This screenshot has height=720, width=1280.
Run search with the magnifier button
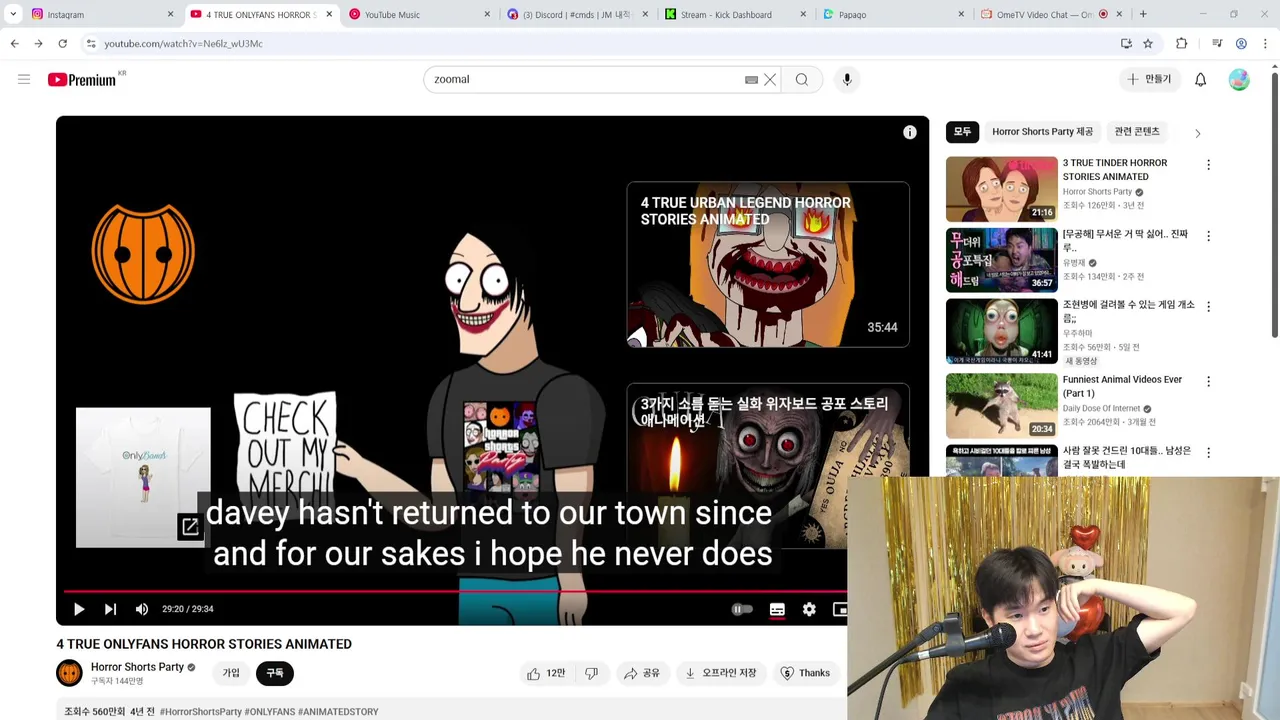click(802, 80)
